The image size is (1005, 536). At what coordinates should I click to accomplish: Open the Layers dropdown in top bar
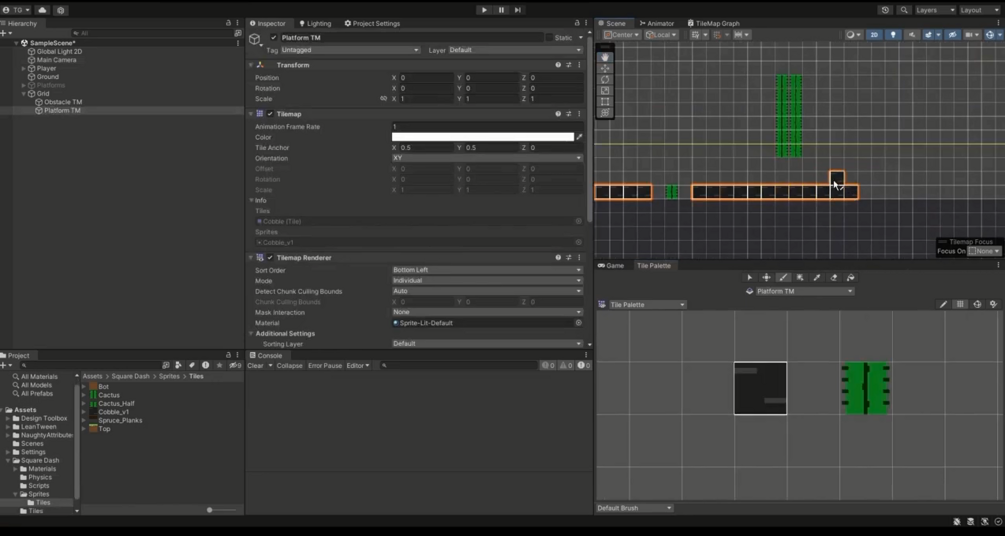click(935, 10)
